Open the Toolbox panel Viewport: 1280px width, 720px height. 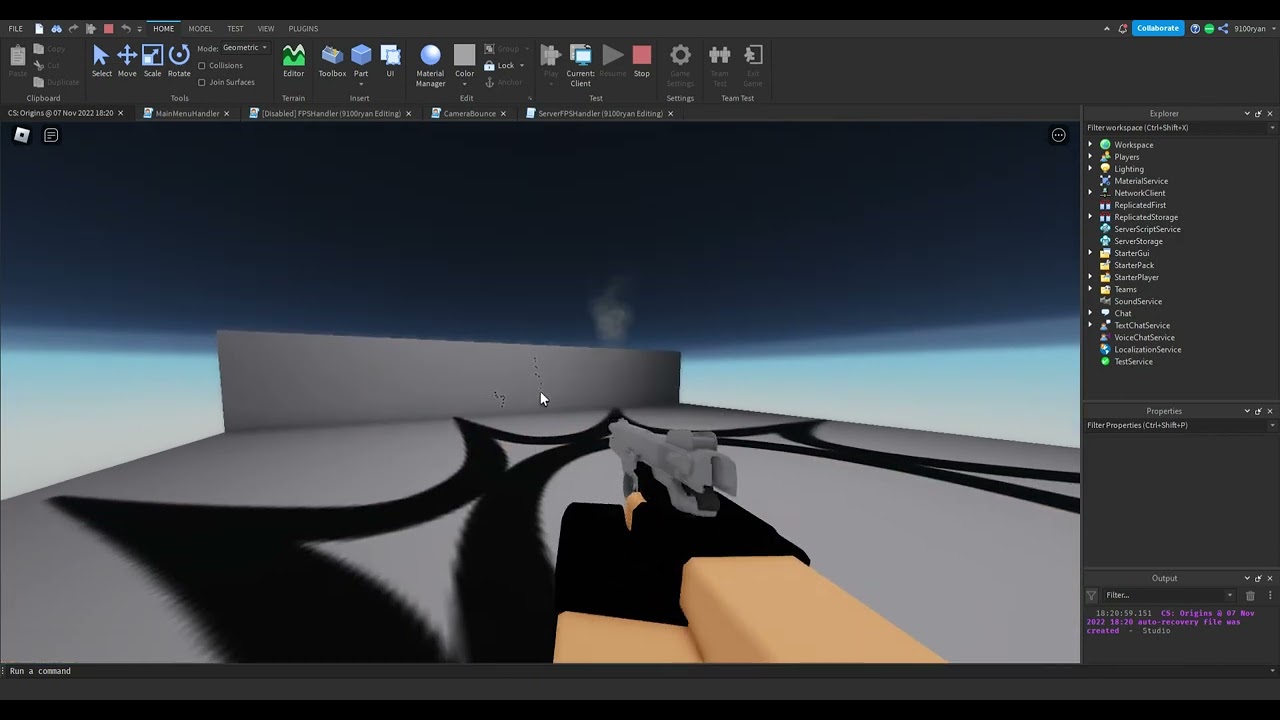(x=332, y=61)
